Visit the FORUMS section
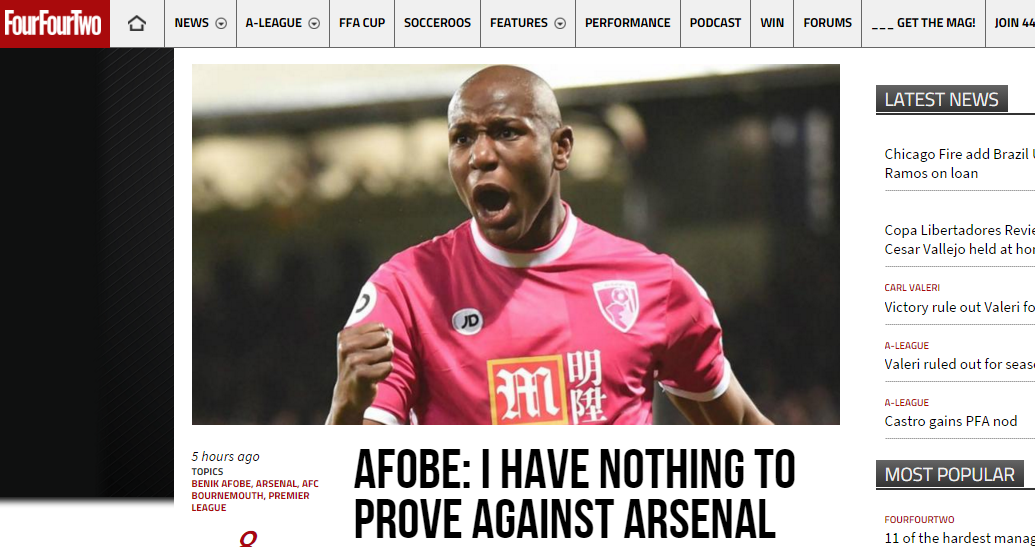Image resolution: width=1035 pixels, height=547 pixels. point(828,23)
